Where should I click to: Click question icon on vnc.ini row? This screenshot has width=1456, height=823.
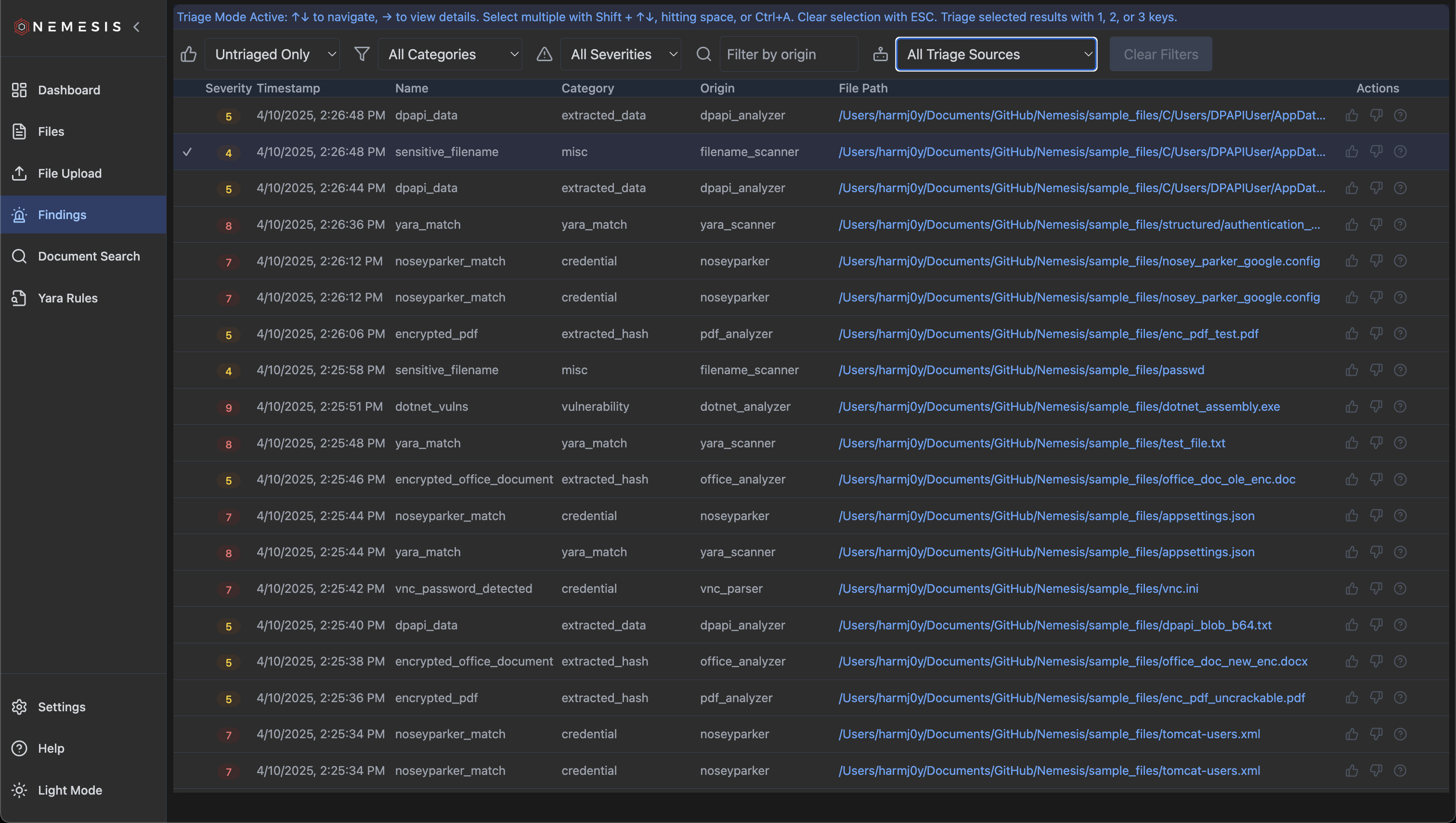coord(1400,588)
